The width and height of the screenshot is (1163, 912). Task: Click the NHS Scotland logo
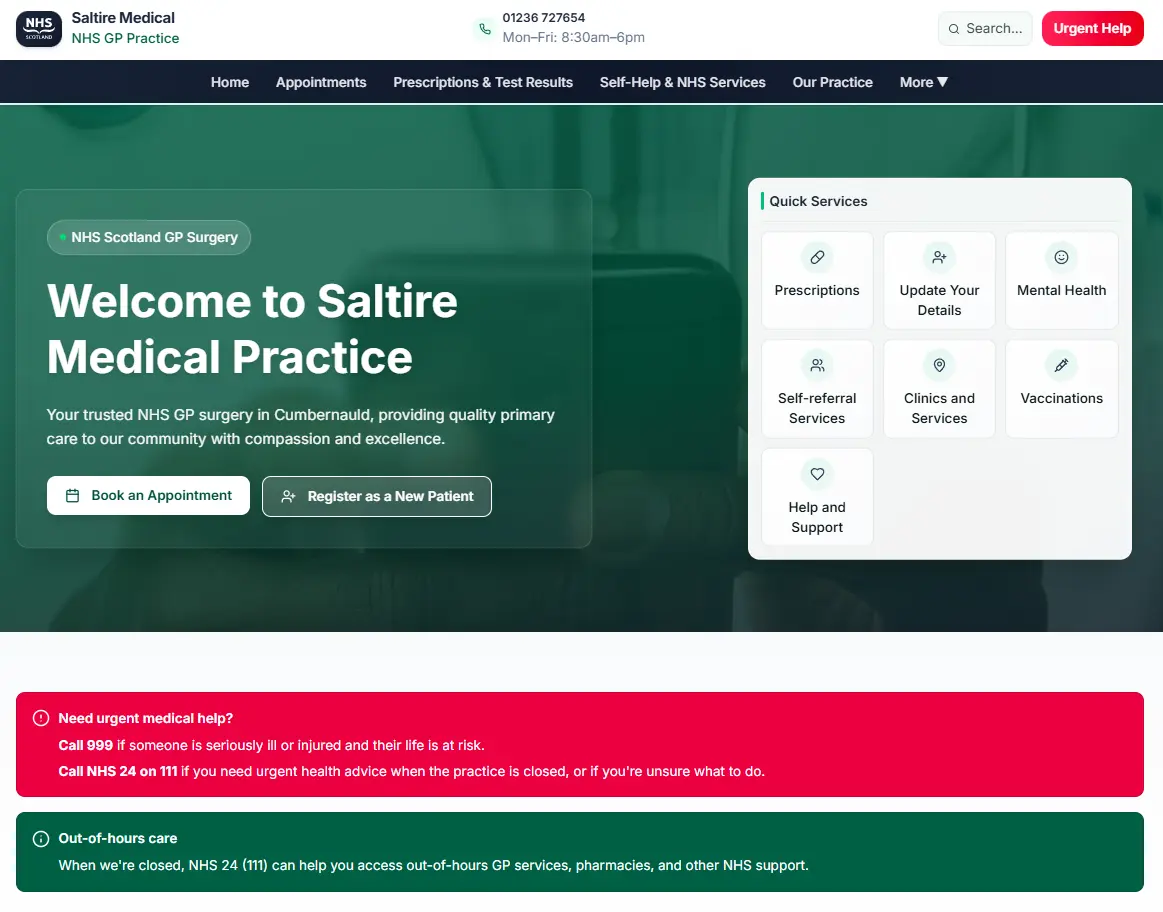point(38,29)
